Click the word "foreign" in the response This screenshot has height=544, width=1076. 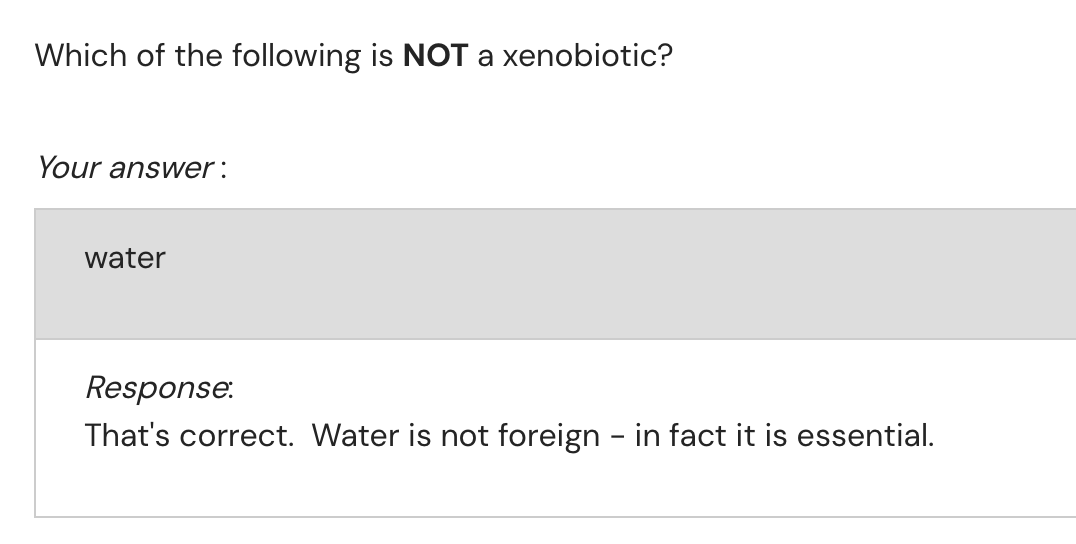click(x=553, y=435)
